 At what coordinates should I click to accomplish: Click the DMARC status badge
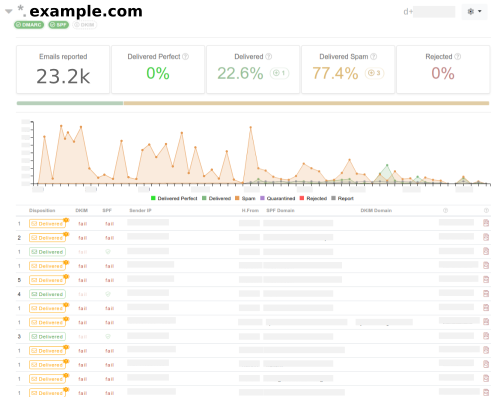29,25
